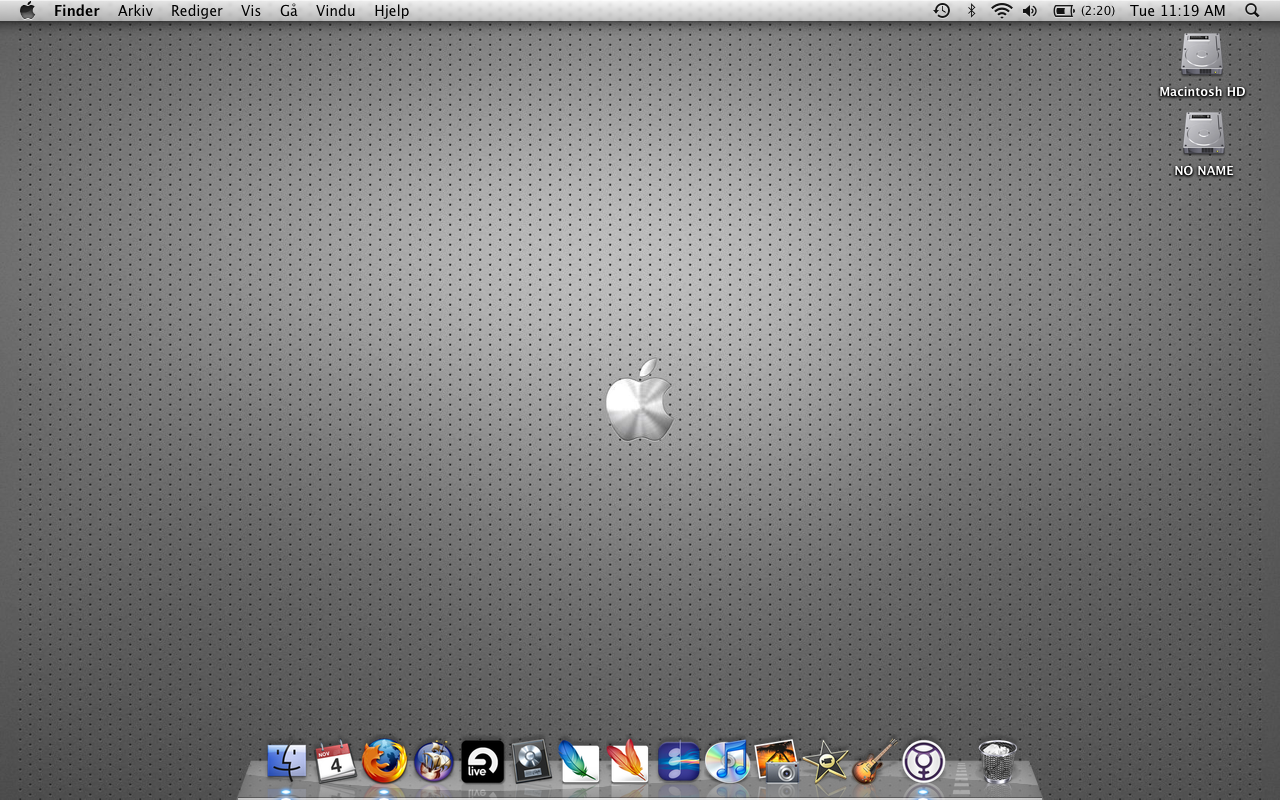Open Firefox from the dock
Viewport: 1280px width, 800px height.
pyautogui.click(x=384, y=762)
